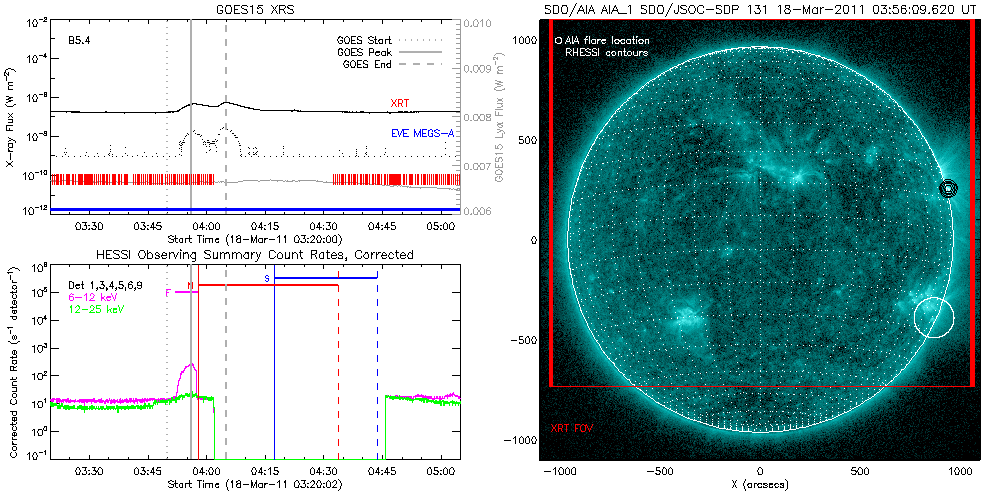
Task: Select the red XRT label in GOES plot
Action: pos(401,103)
